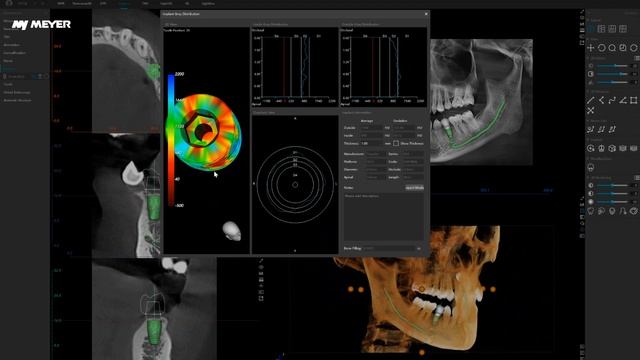Select Annotation in the left sidebar
This screenshot has width=640, height=360.
[x=12, y=45]
